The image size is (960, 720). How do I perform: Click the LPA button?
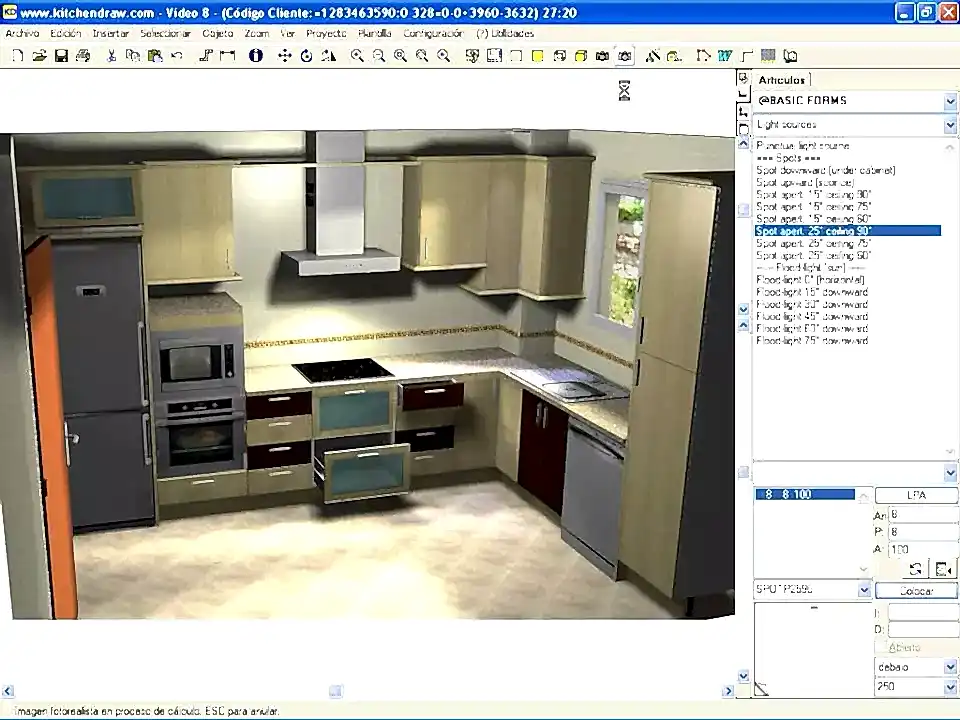pyautogui.click(x=916, y=495)
